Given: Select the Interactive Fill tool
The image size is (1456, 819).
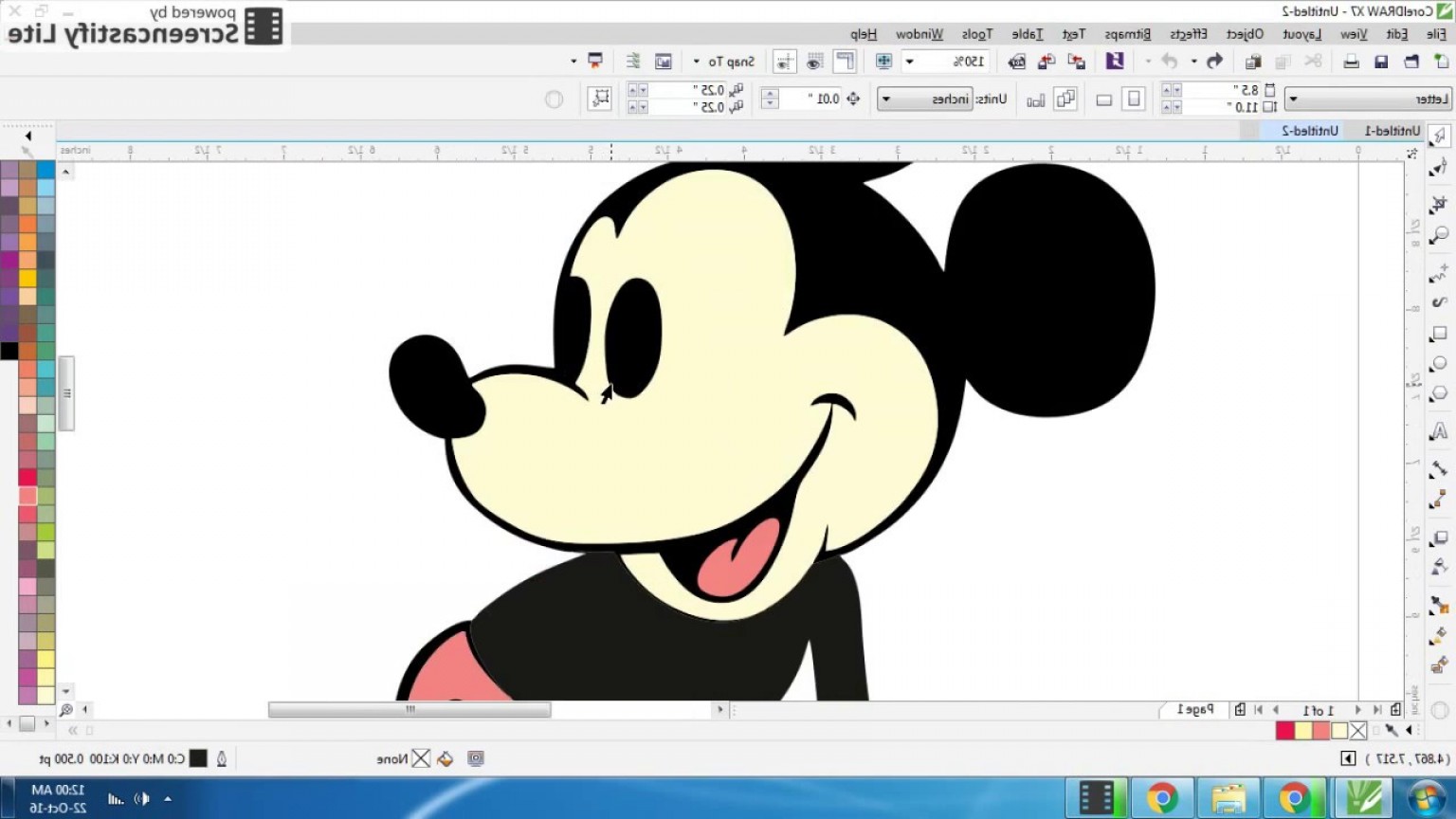Looking at the screenshot, I should tap(1439, 636).
